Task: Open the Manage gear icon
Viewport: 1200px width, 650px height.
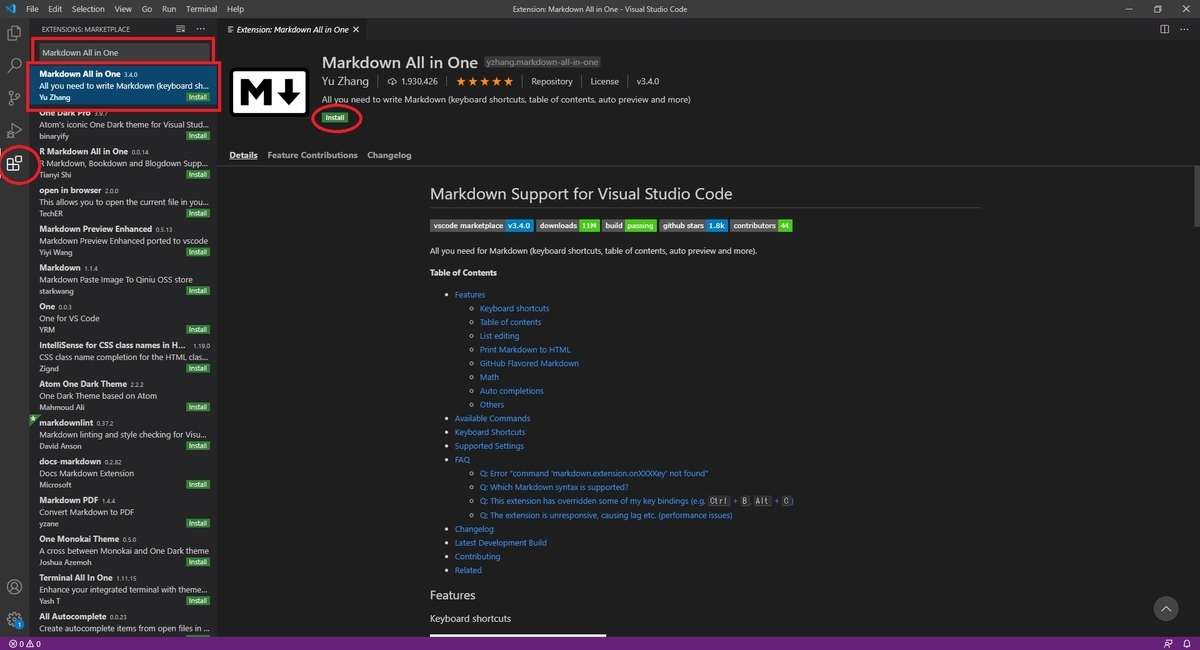Action: coord(14,620)
